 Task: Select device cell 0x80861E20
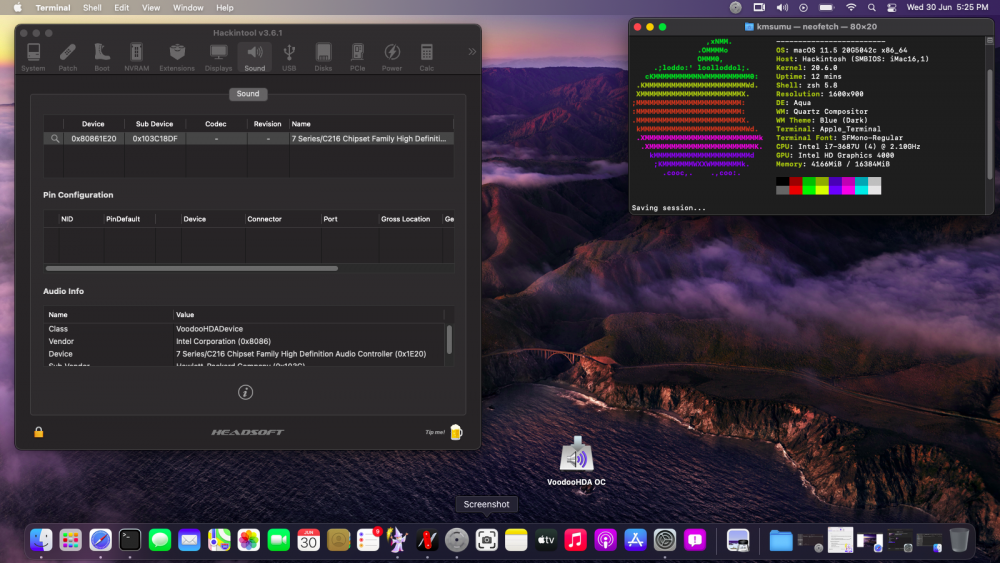(94, 138)
